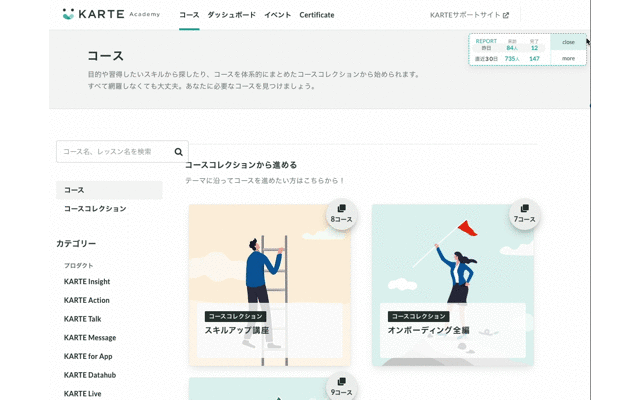Focus the course name search field
This screenshot has width=640, height=400.
(x=122, y=152)
